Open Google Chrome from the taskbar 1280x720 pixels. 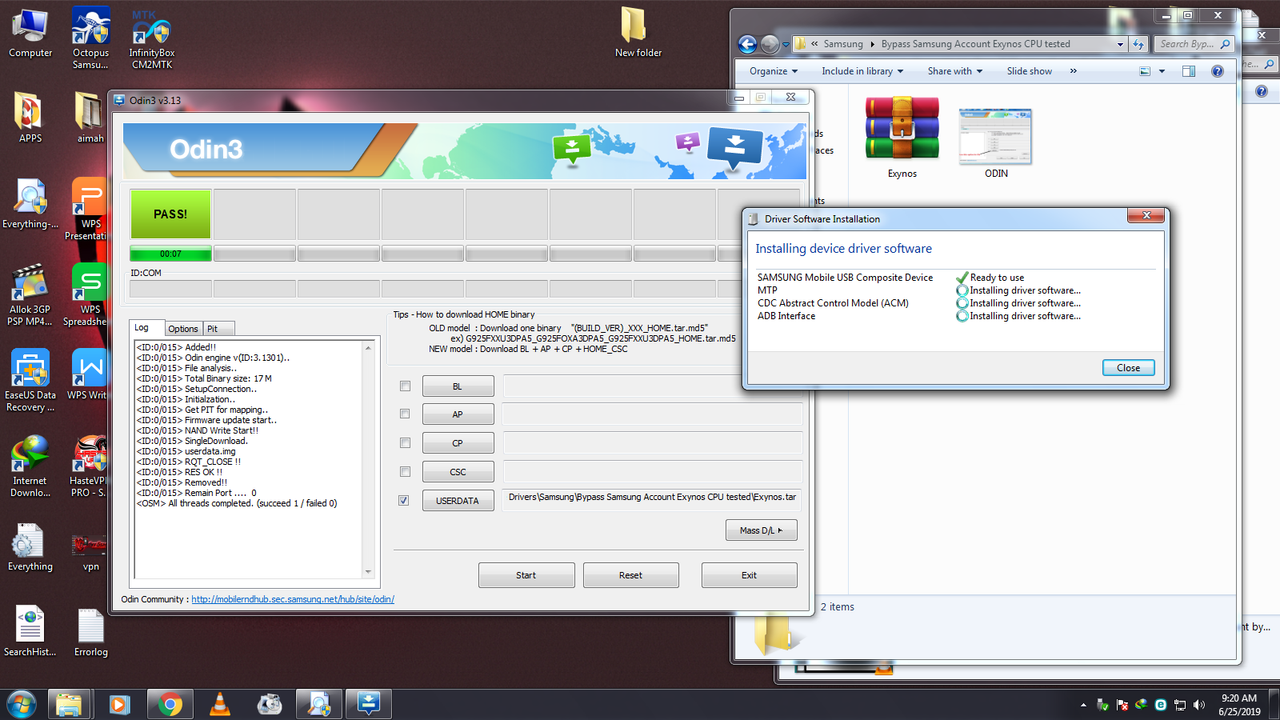click(x=169, y=704)
